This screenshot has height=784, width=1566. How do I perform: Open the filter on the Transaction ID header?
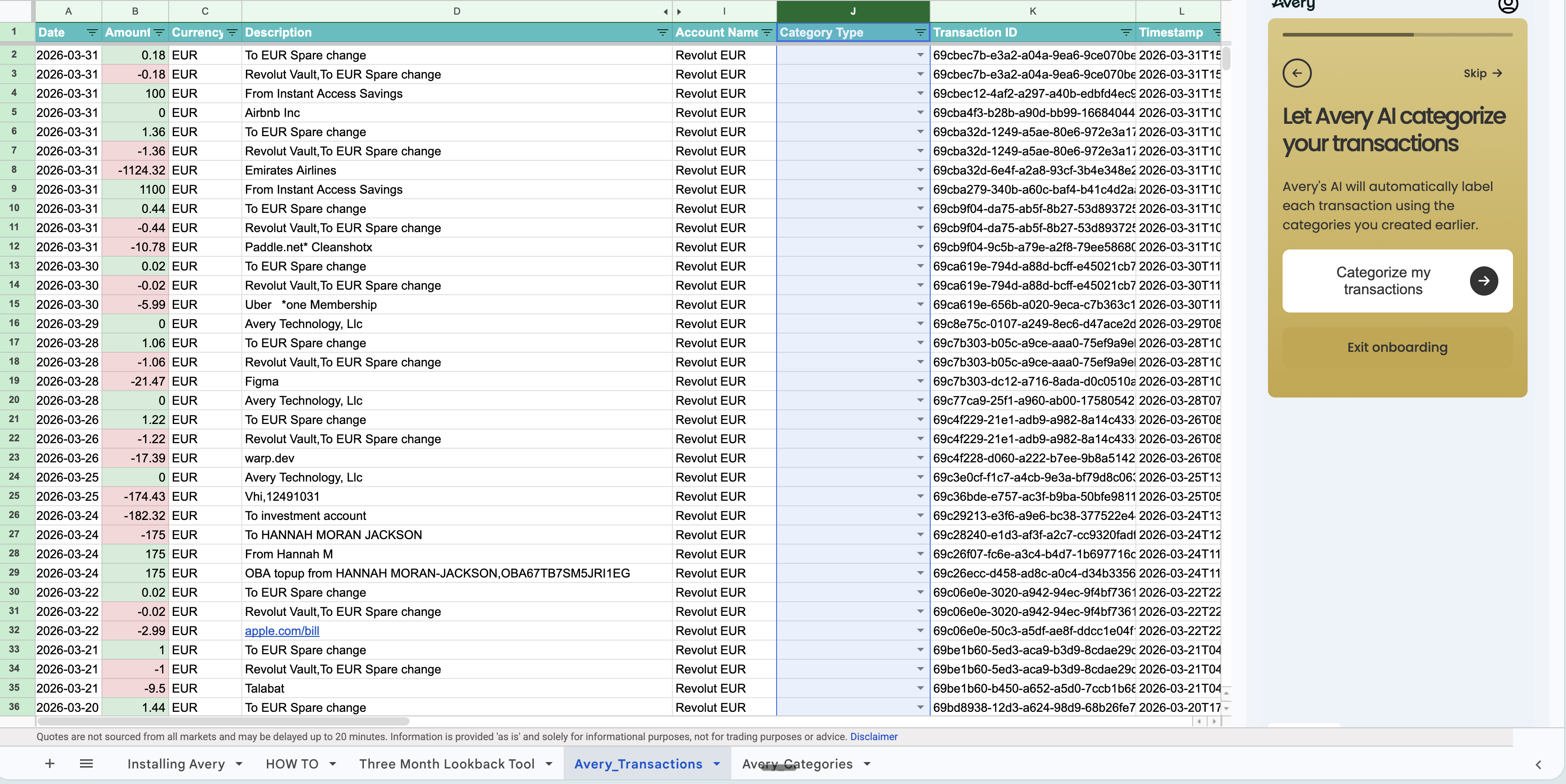[1125, 33]
